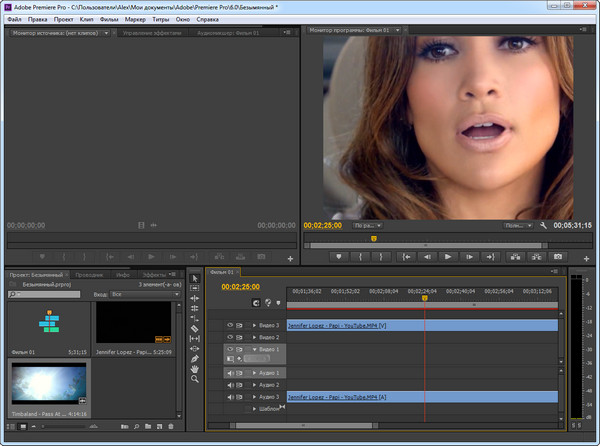The height and width of the screenshot is (446, 600).
Task: Select the Selection arrow tool
Action: (195, 277)
